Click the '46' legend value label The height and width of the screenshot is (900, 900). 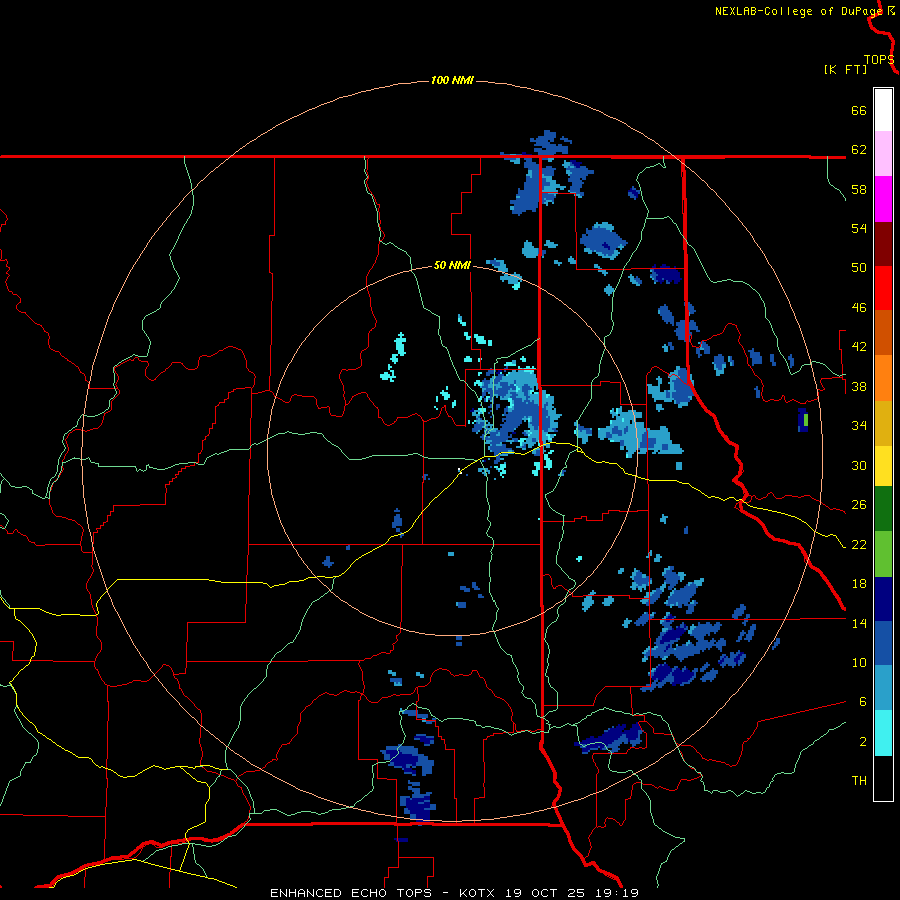[x=859, y=308]
